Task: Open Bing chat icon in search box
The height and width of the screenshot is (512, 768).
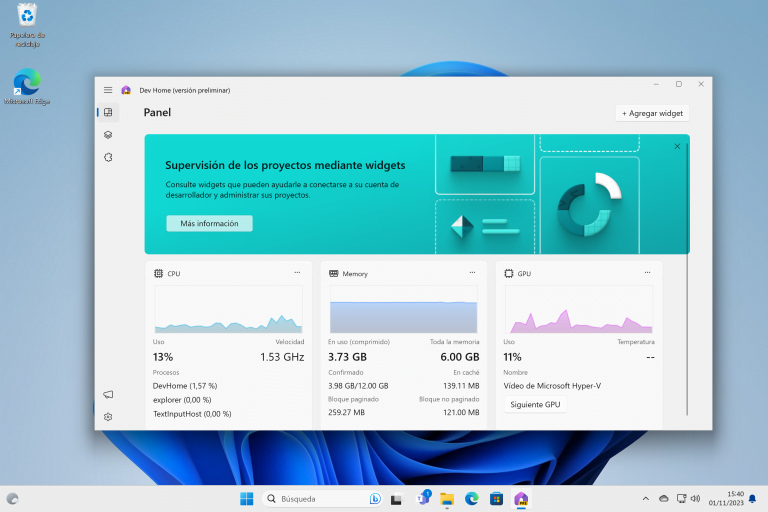Action: pos(375,499)
